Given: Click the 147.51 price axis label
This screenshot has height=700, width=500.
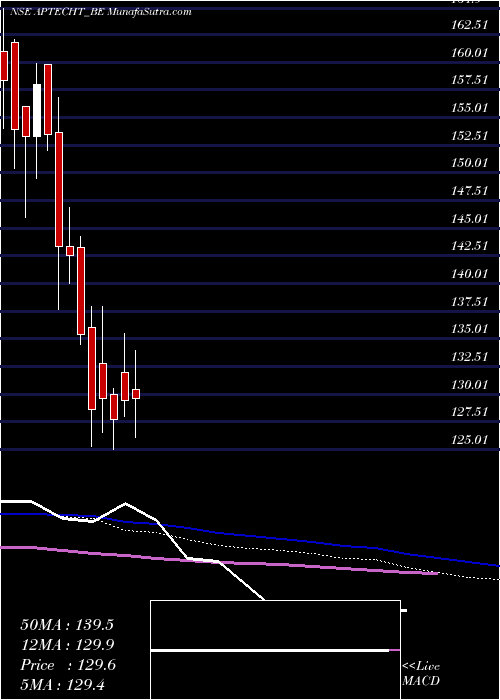Looking at the screenshot, I should [469, 191].
